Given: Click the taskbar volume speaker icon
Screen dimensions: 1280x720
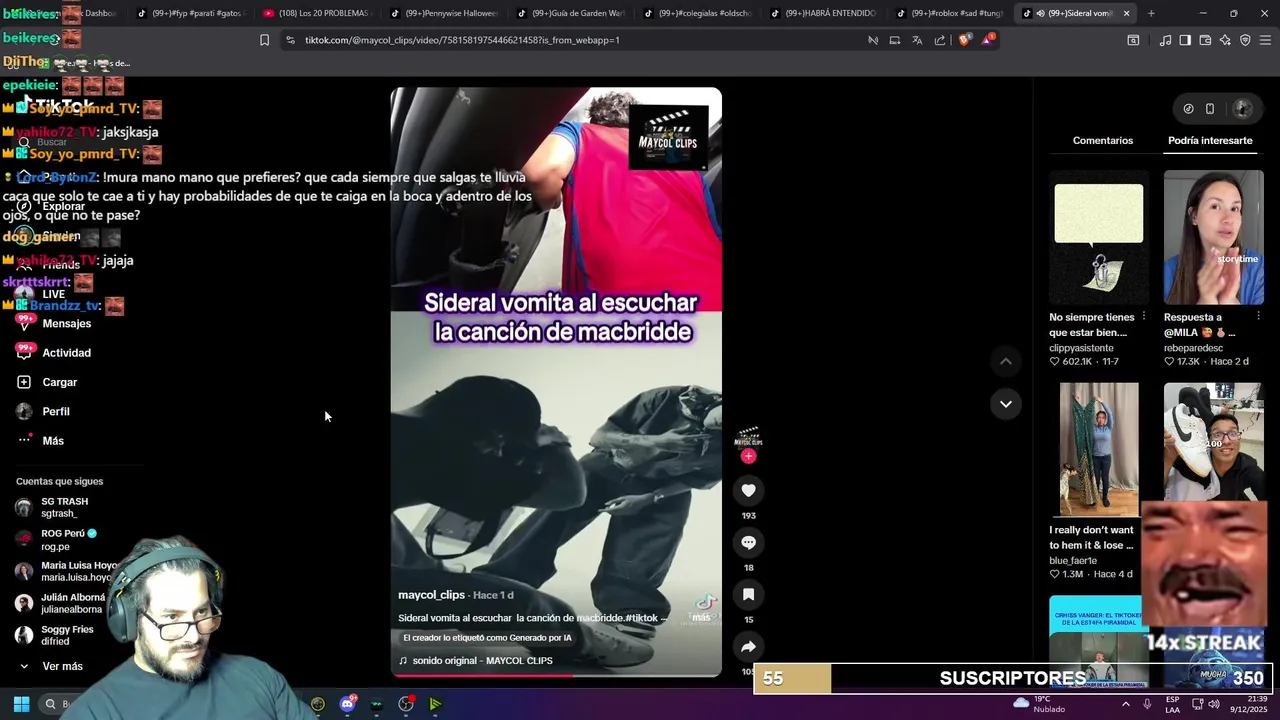Looking at the screenshot, I should click(1214, 704).
